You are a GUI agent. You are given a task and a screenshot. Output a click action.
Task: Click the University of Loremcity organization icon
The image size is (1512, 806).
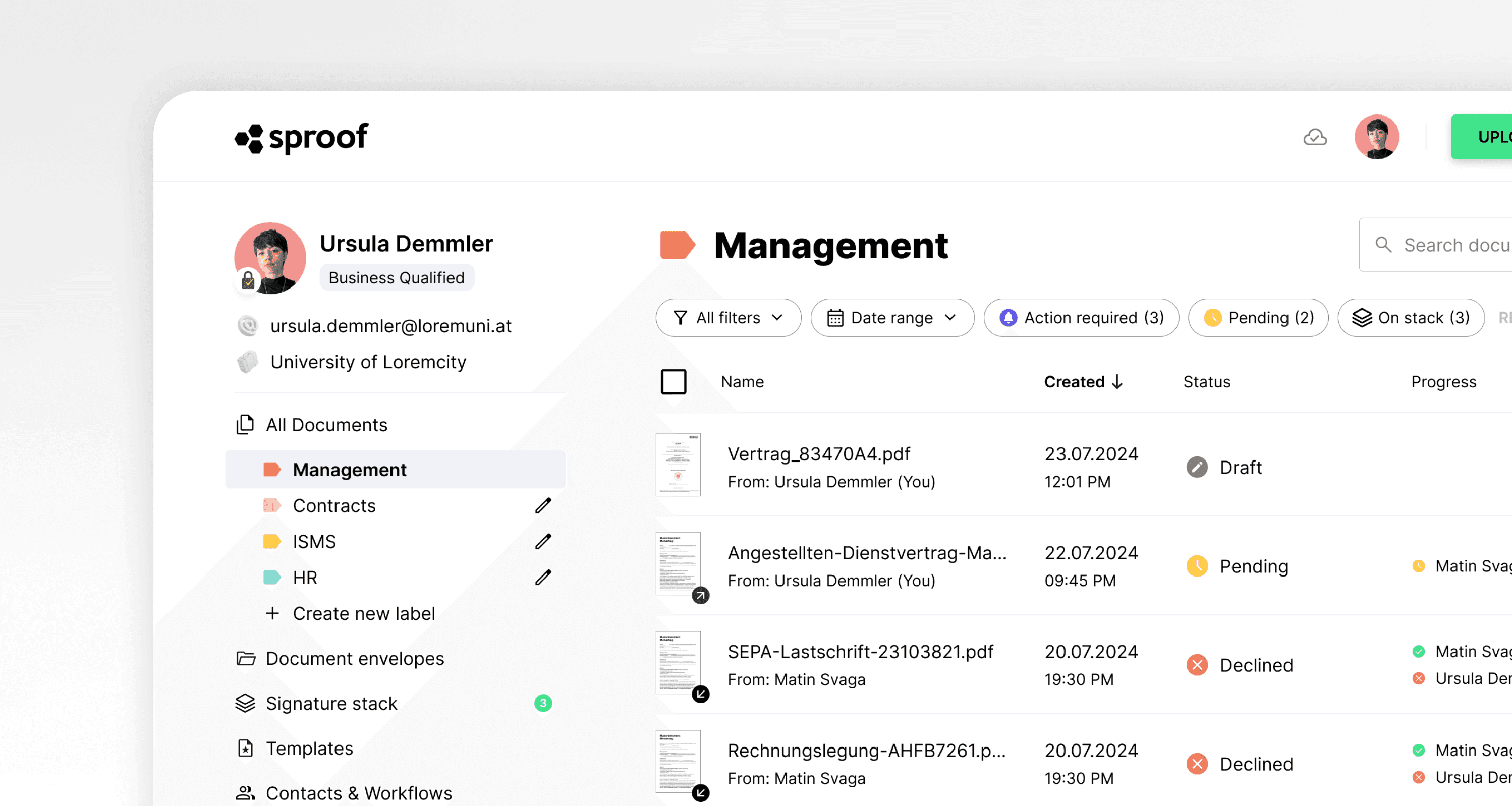coord(248,362)
